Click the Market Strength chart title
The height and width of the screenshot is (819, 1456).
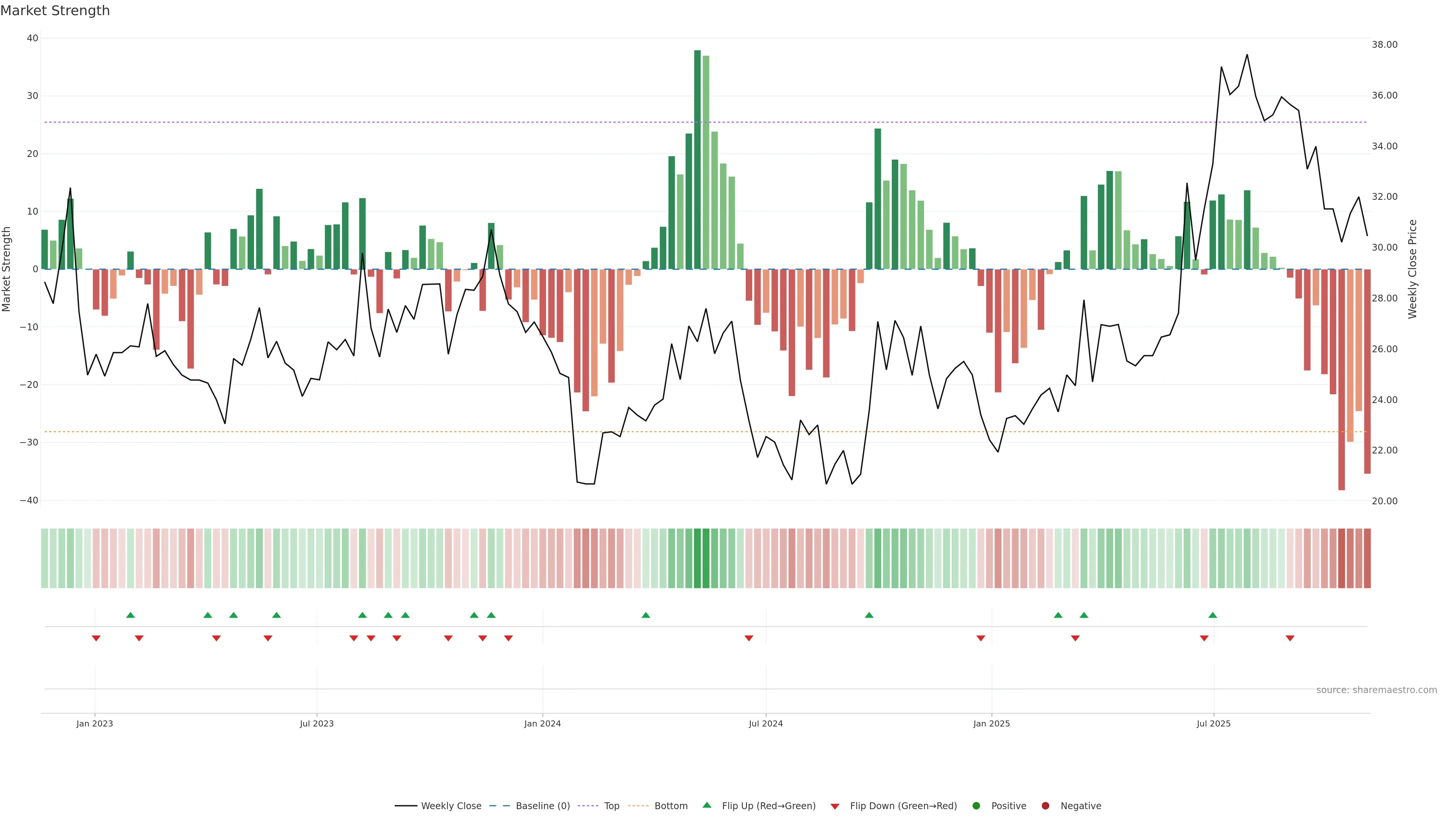(55, 11)
